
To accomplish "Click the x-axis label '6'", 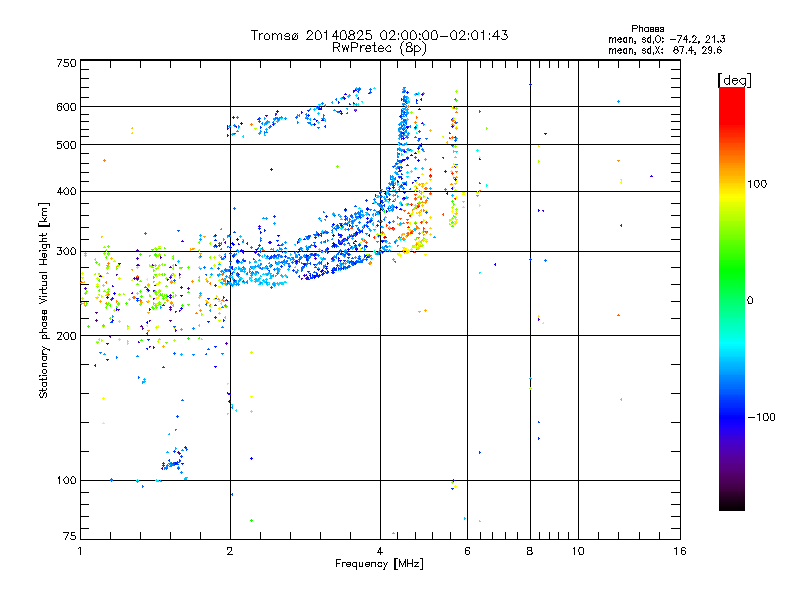I will coord(467,551).
